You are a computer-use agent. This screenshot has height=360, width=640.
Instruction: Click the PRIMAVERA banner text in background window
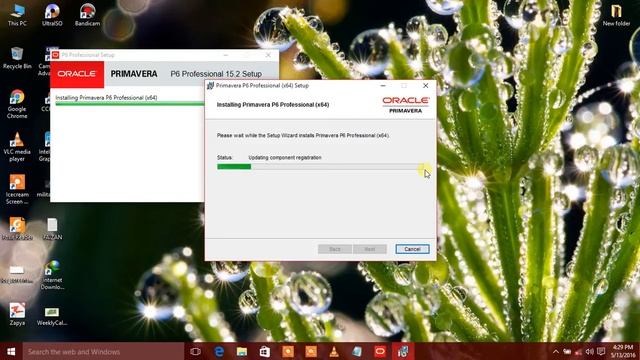click(x=134, y=74)
